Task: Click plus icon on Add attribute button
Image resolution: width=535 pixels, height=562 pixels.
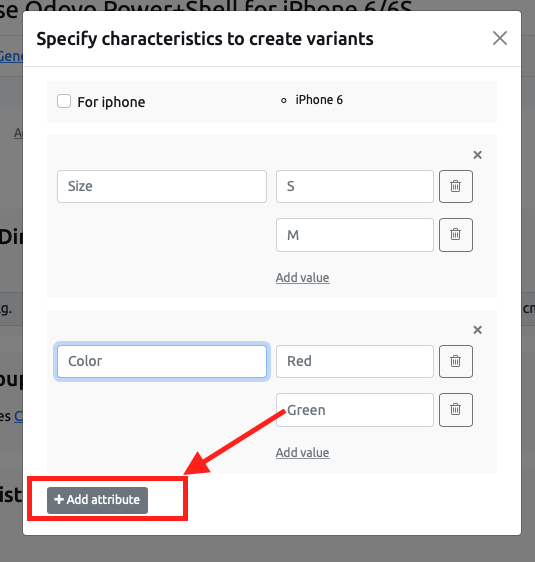Action: point(59,499)
